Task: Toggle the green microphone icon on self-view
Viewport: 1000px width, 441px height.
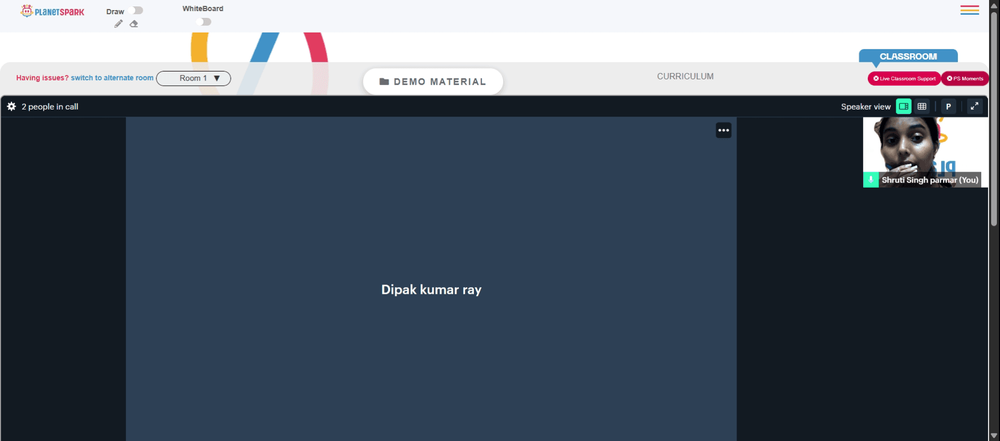Action: tap(871, 180)
